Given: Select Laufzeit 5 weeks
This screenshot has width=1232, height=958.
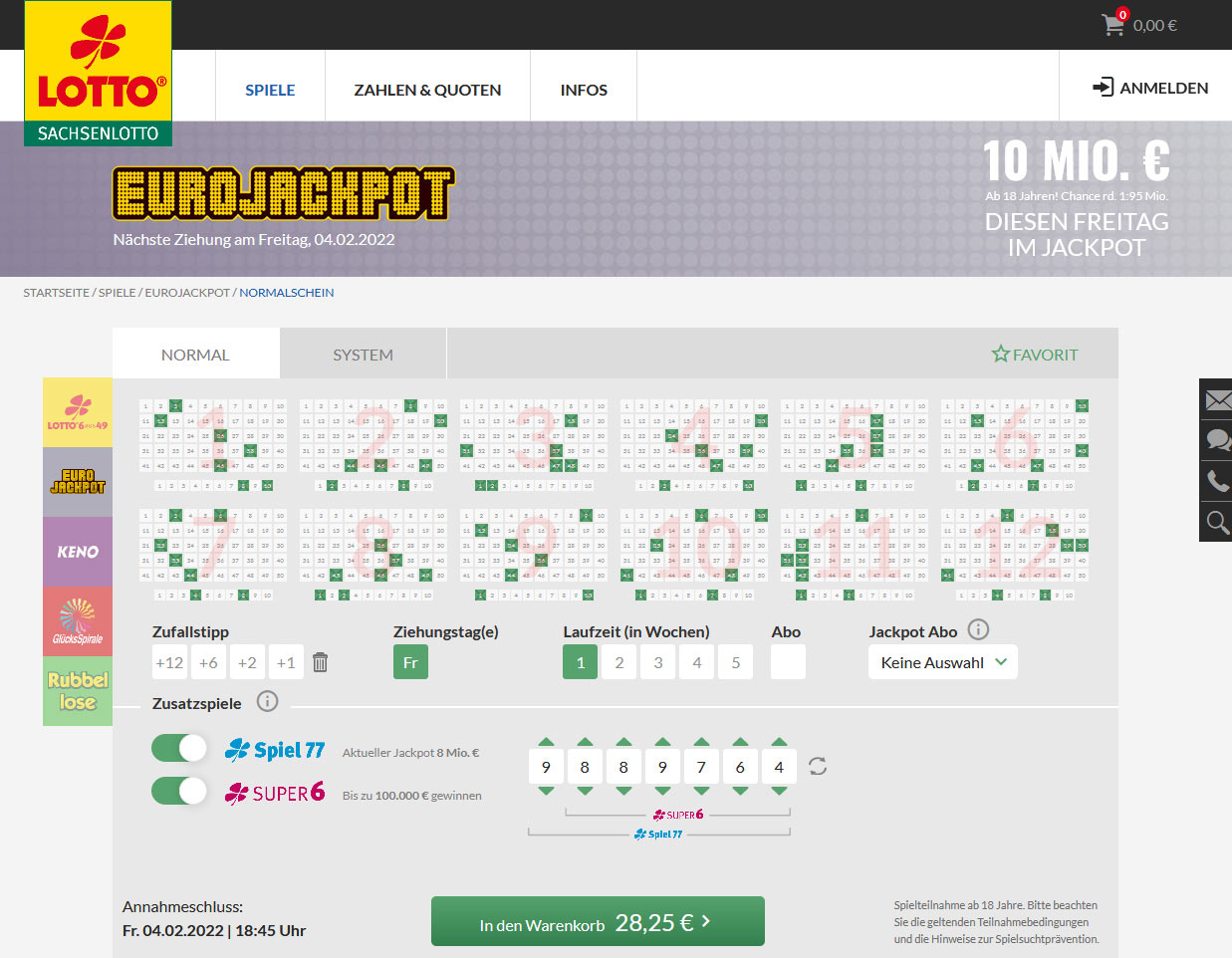Looking at the screenshot, I should (736, 662).
